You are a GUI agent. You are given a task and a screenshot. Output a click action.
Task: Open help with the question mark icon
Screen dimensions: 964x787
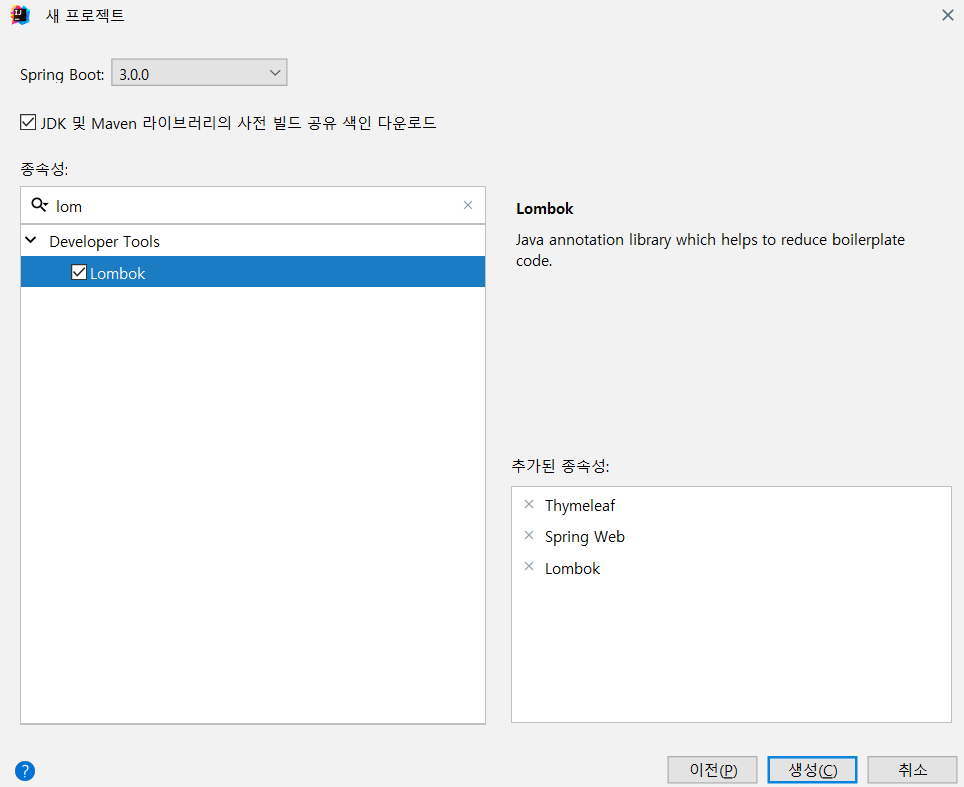[25, 770]
